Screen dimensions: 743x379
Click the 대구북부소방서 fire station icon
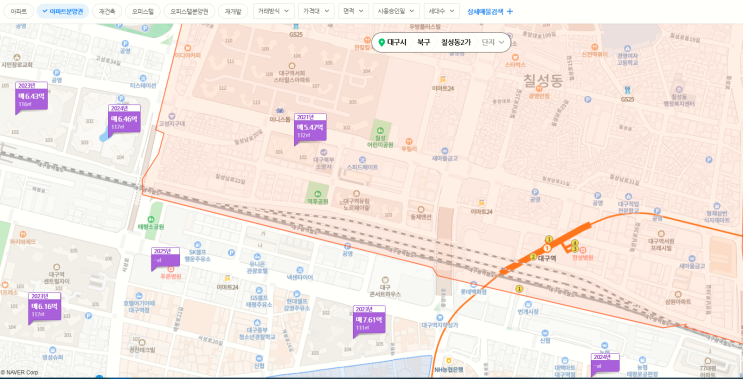324,152
